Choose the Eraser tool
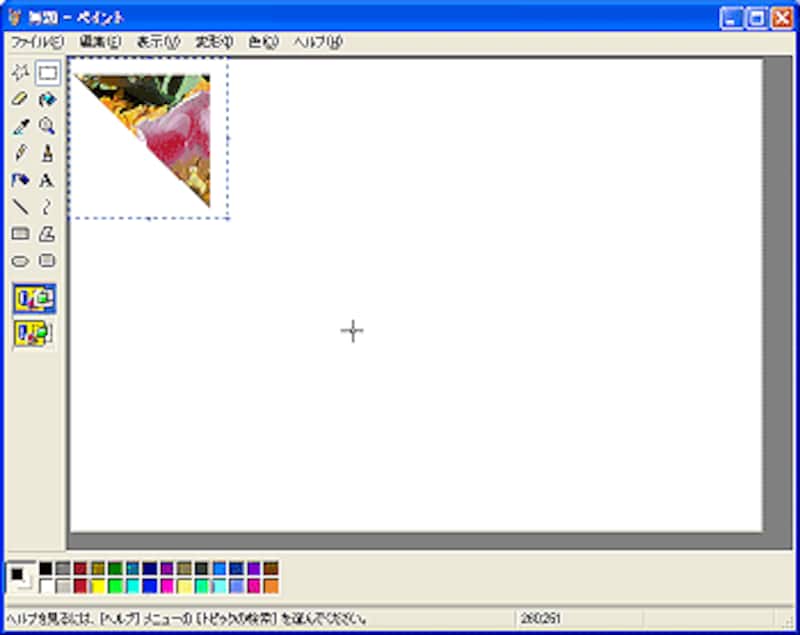The height and width of the screenshot is (635, 800). pyautogui.click(x=20, y=99)
